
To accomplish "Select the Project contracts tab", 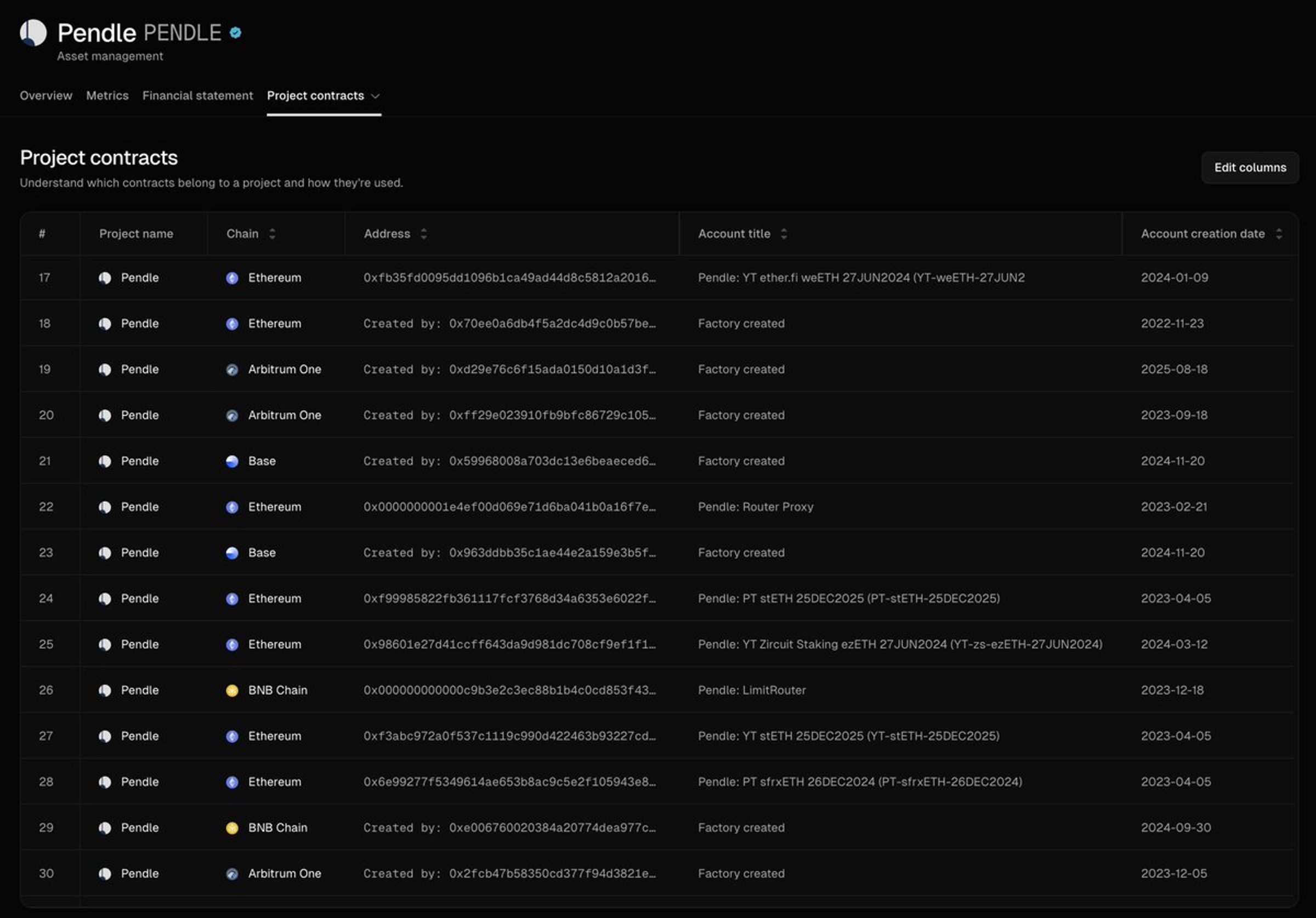I will (315, 96).
